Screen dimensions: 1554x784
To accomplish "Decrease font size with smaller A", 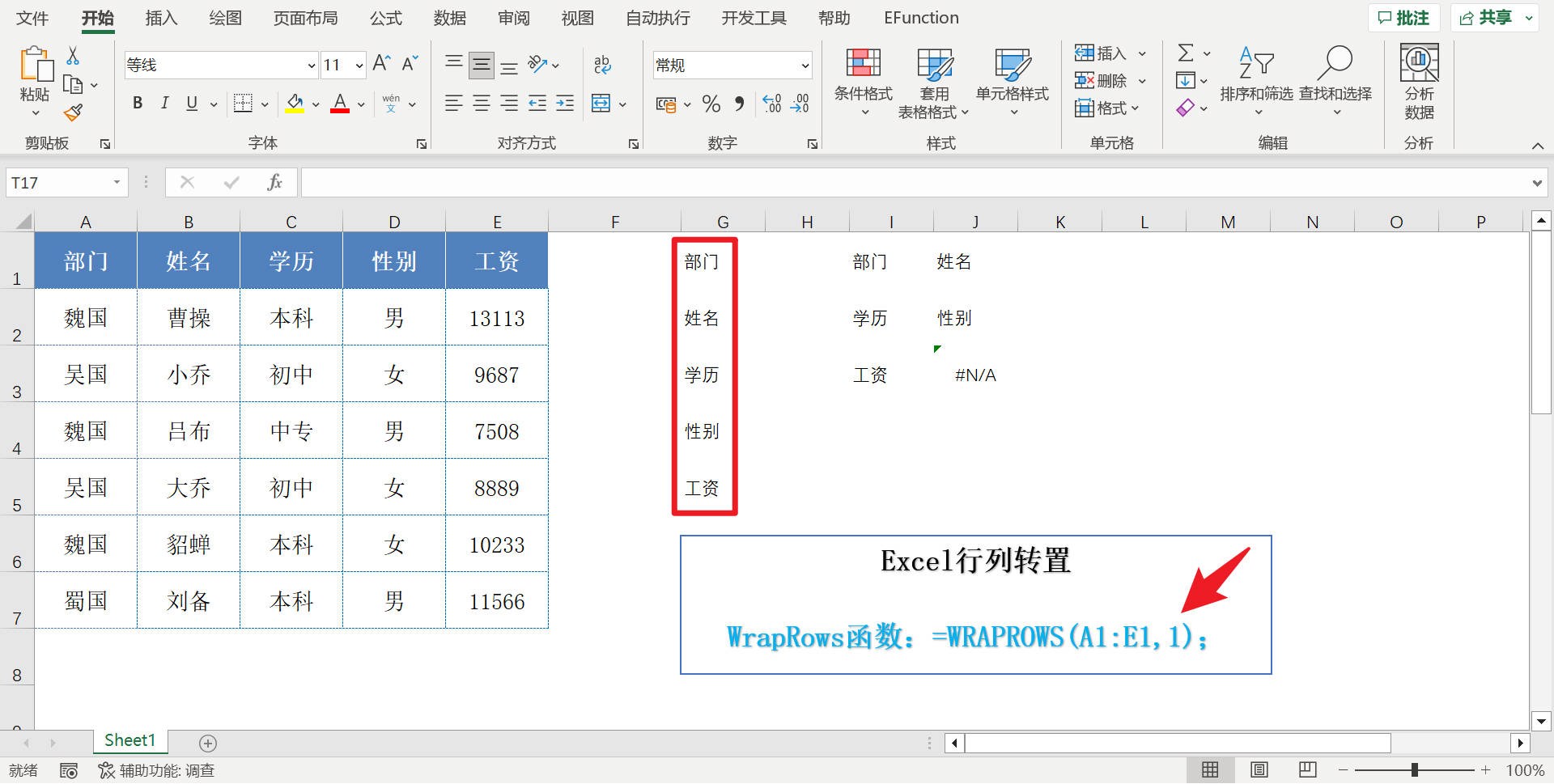I will pyautogui.click(x=410, y=64).
